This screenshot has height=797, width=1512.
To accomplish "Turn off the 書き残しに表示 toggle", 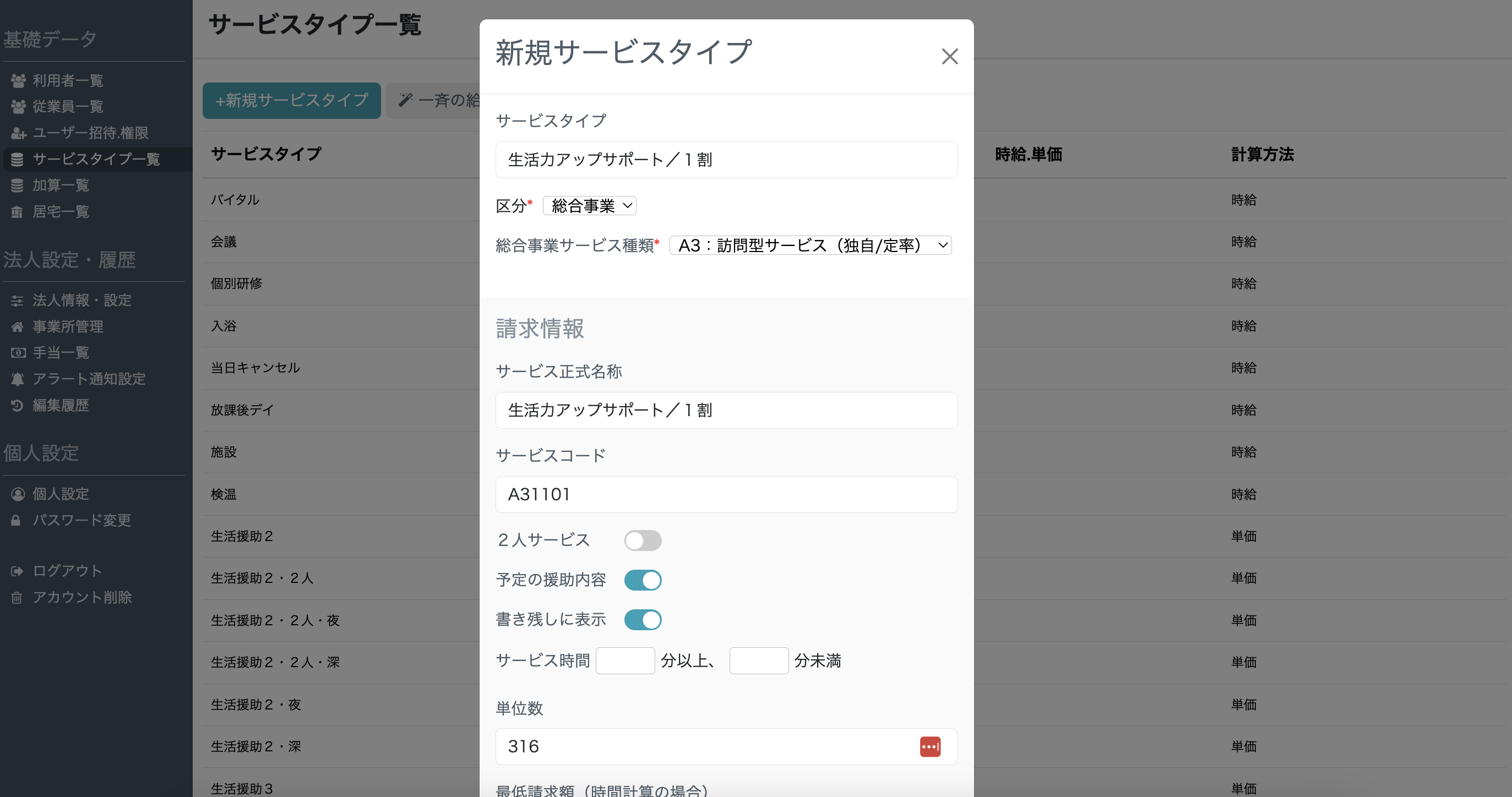I will click(x=643, y=619).
